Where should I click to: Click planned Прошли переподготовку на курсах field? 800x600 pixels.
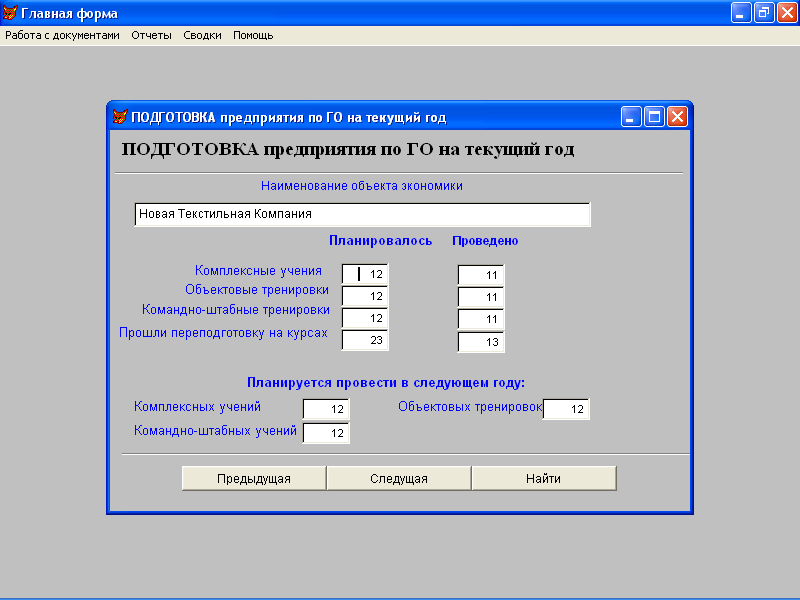point(365,340)
